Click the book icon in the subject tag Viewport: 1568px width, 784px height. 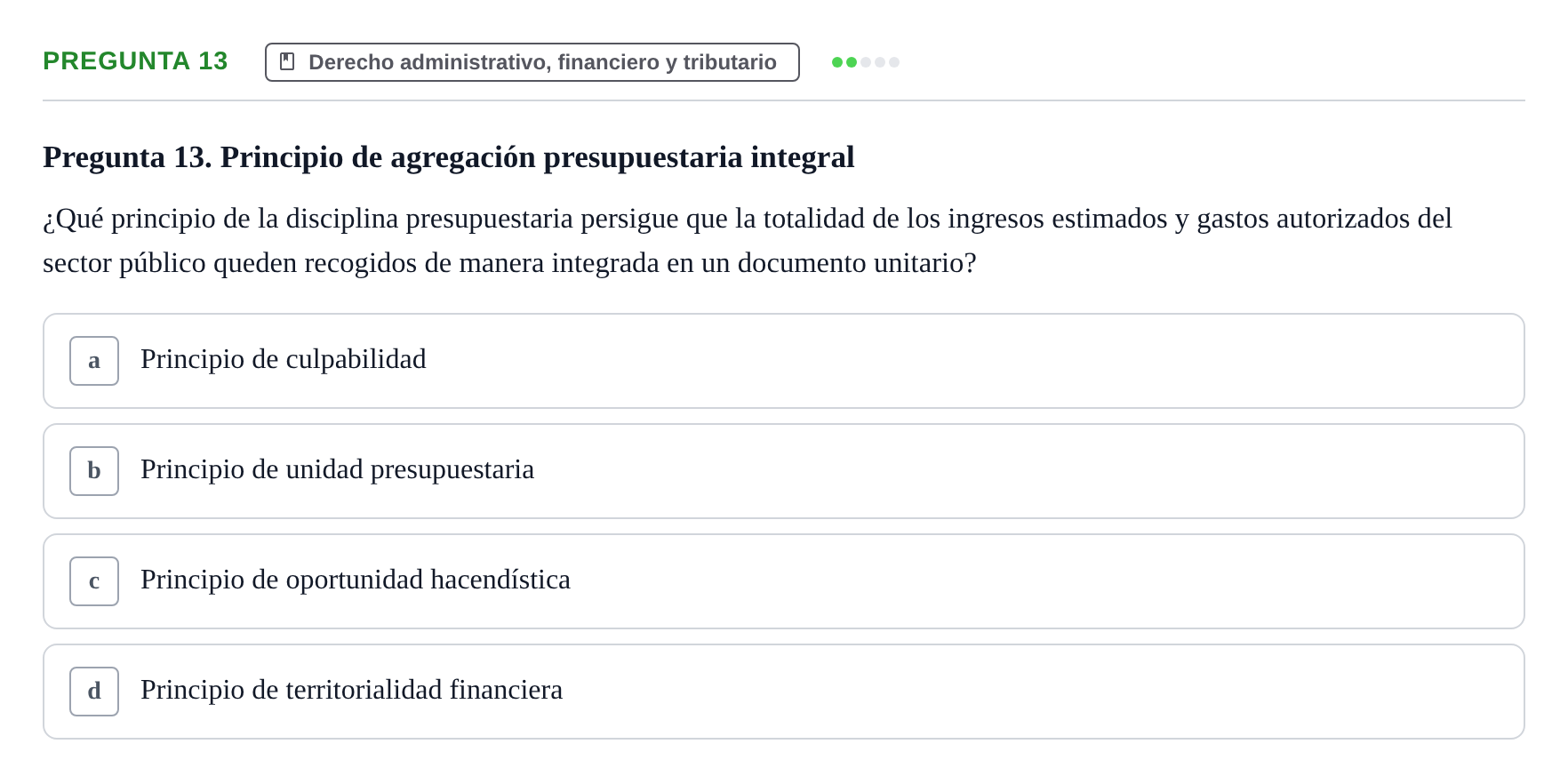point(287,61)
